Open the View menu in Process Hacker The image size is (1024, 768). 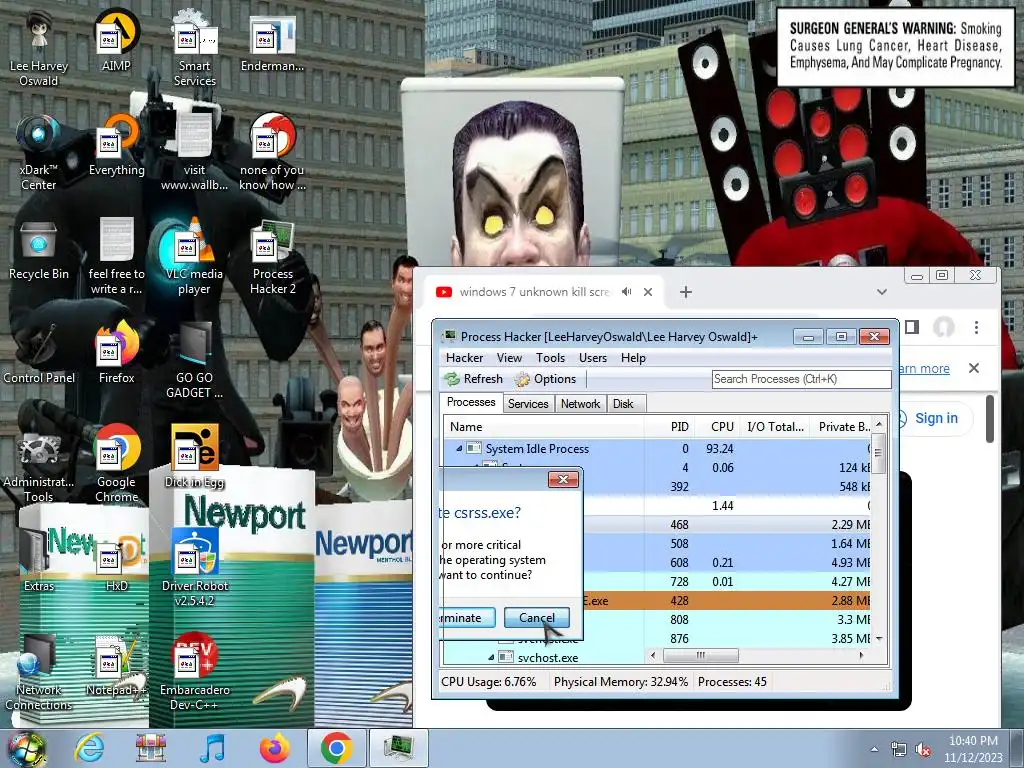pos(509,358)
